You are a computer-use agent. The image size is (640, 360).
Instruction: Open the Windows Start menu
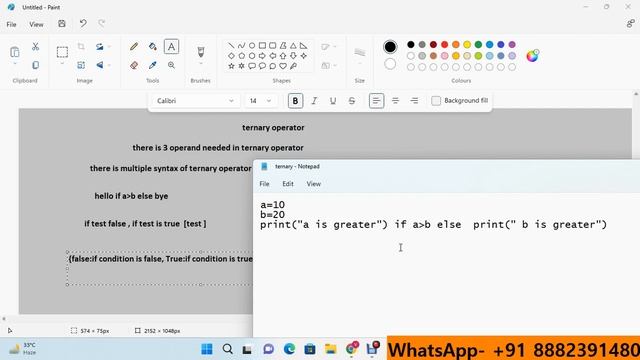pyautogui.click(x=207, y=349)
